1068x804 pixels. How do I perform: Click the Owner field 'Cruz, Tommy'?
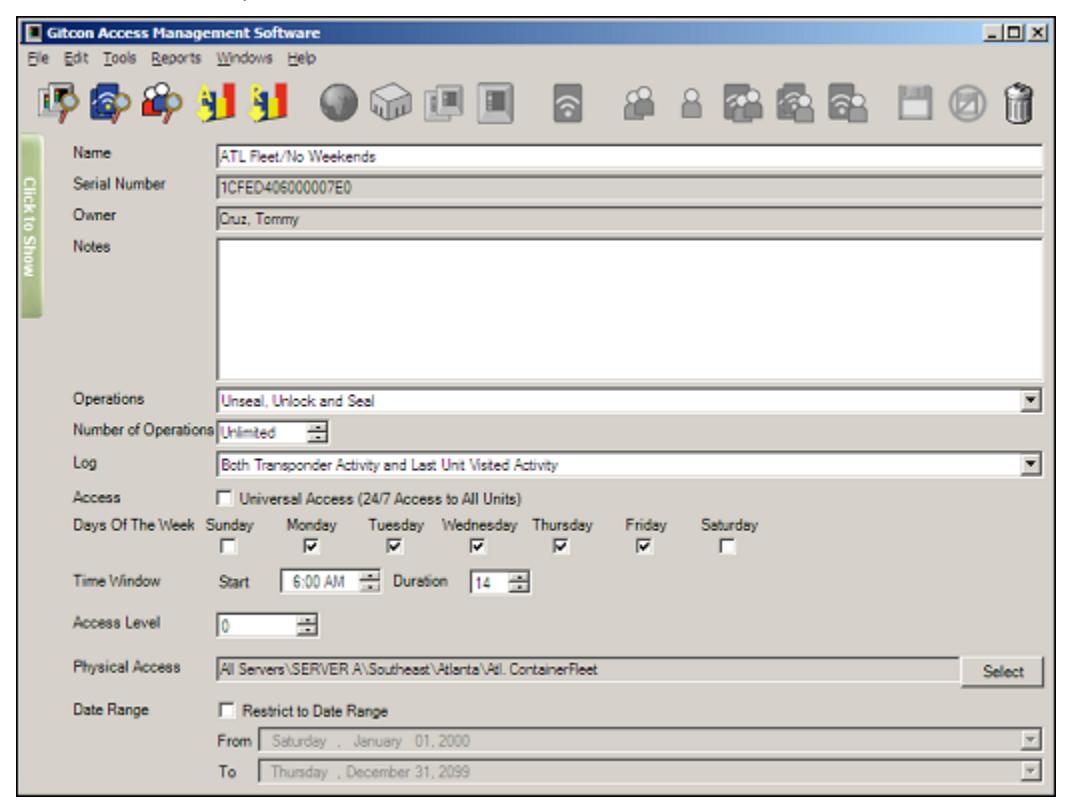(x=629, y=219)
